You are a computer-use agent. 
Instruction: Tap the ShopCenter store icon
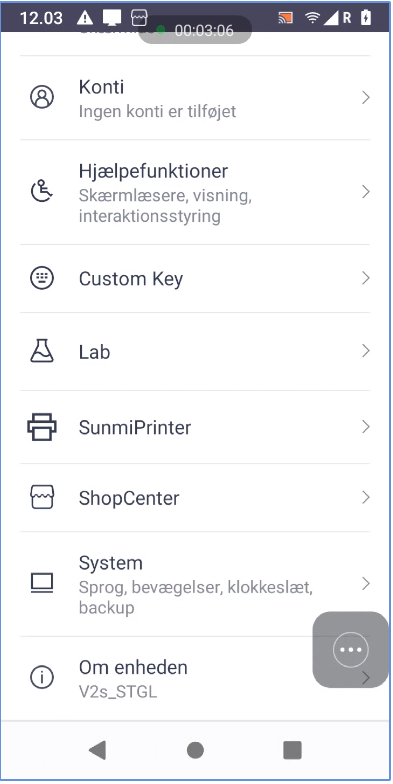pyautogui.click(x=42, y=498)
